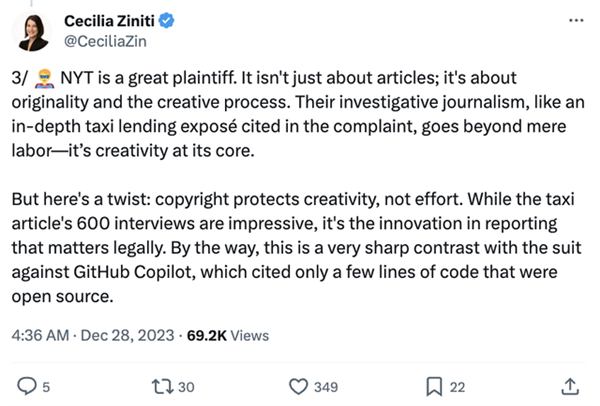The image size is (600, 406).
Task: Open the share upload arrow icon
Action: [570, 386]
